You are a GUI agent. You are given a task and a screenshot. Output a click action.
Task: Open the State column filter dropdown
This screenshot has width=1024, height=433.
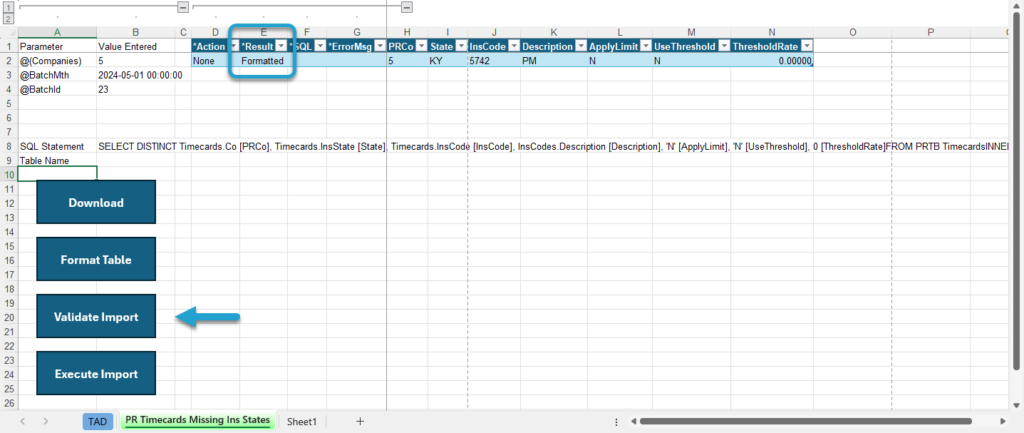pos(461,46)
